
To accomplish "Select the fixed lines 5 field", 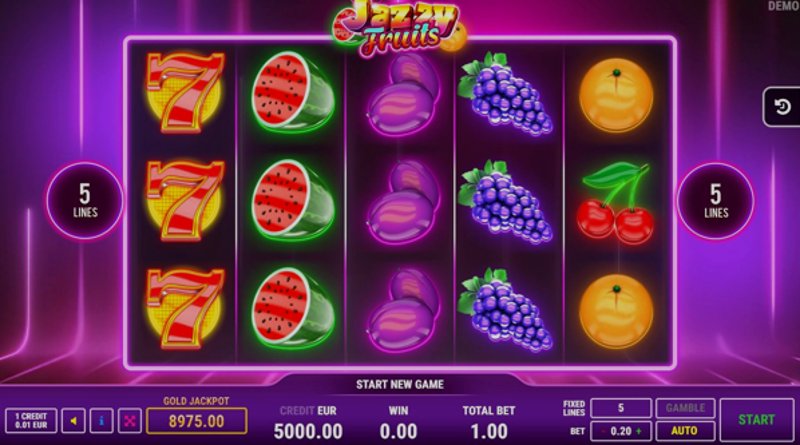I will (x=621, y=408).
